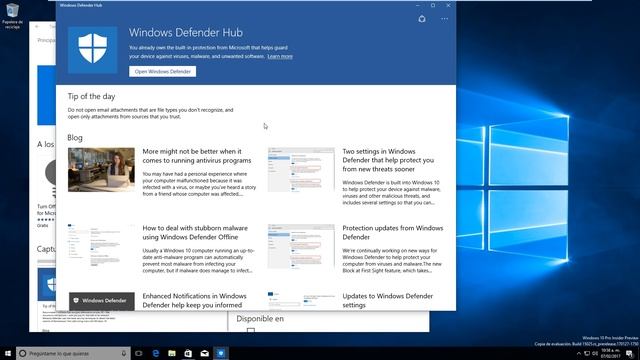Open the Store app from the taskbar
This screenshot has height=360, width=640.
coord(188,353)
